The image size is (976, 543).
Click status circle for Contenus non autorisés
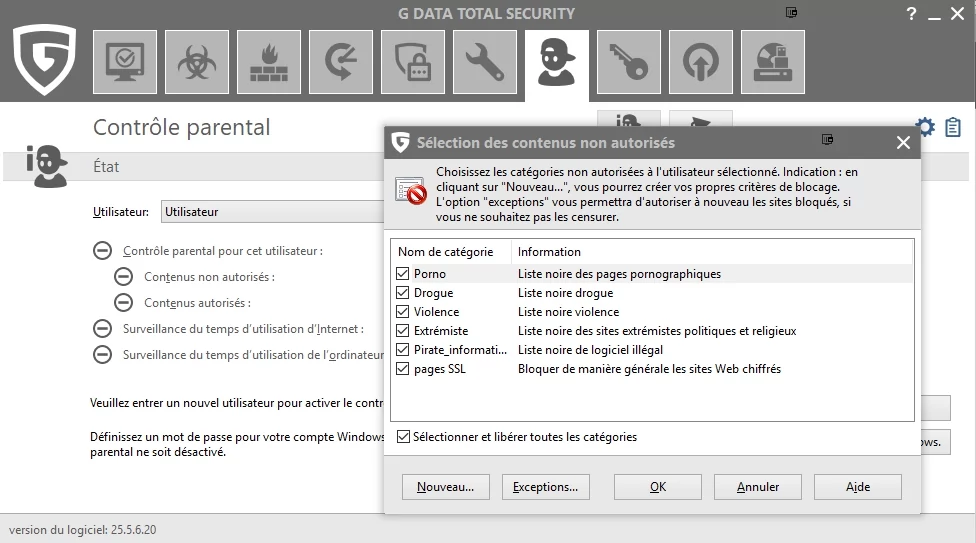tap(123, 276)
